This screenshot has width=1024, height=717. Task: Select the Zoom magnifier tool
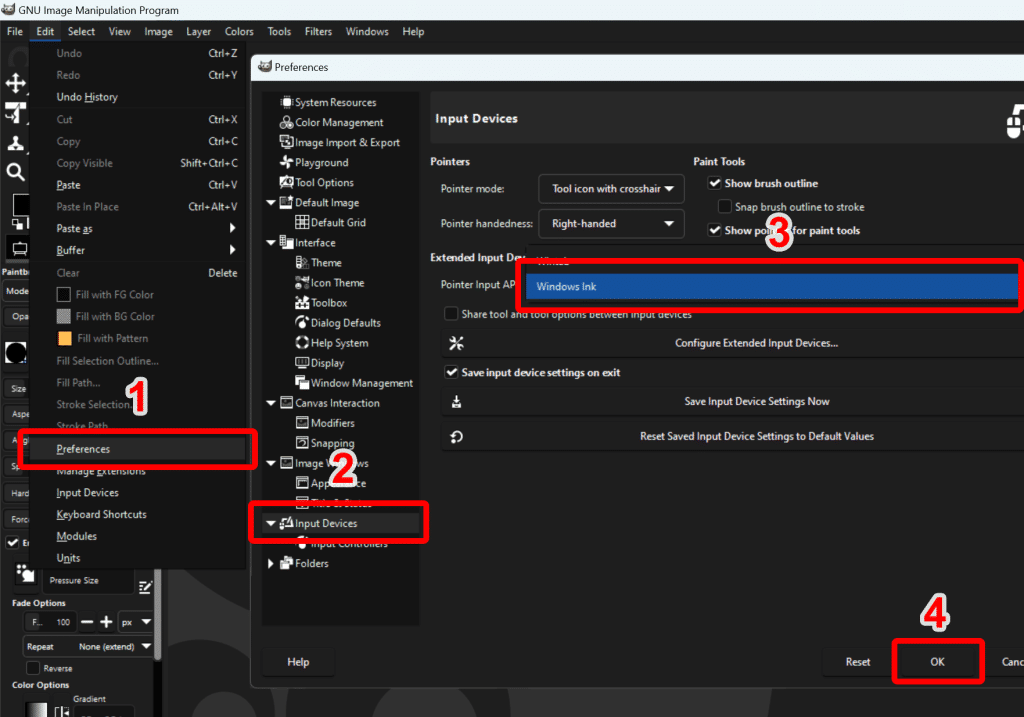click(16, 171)
